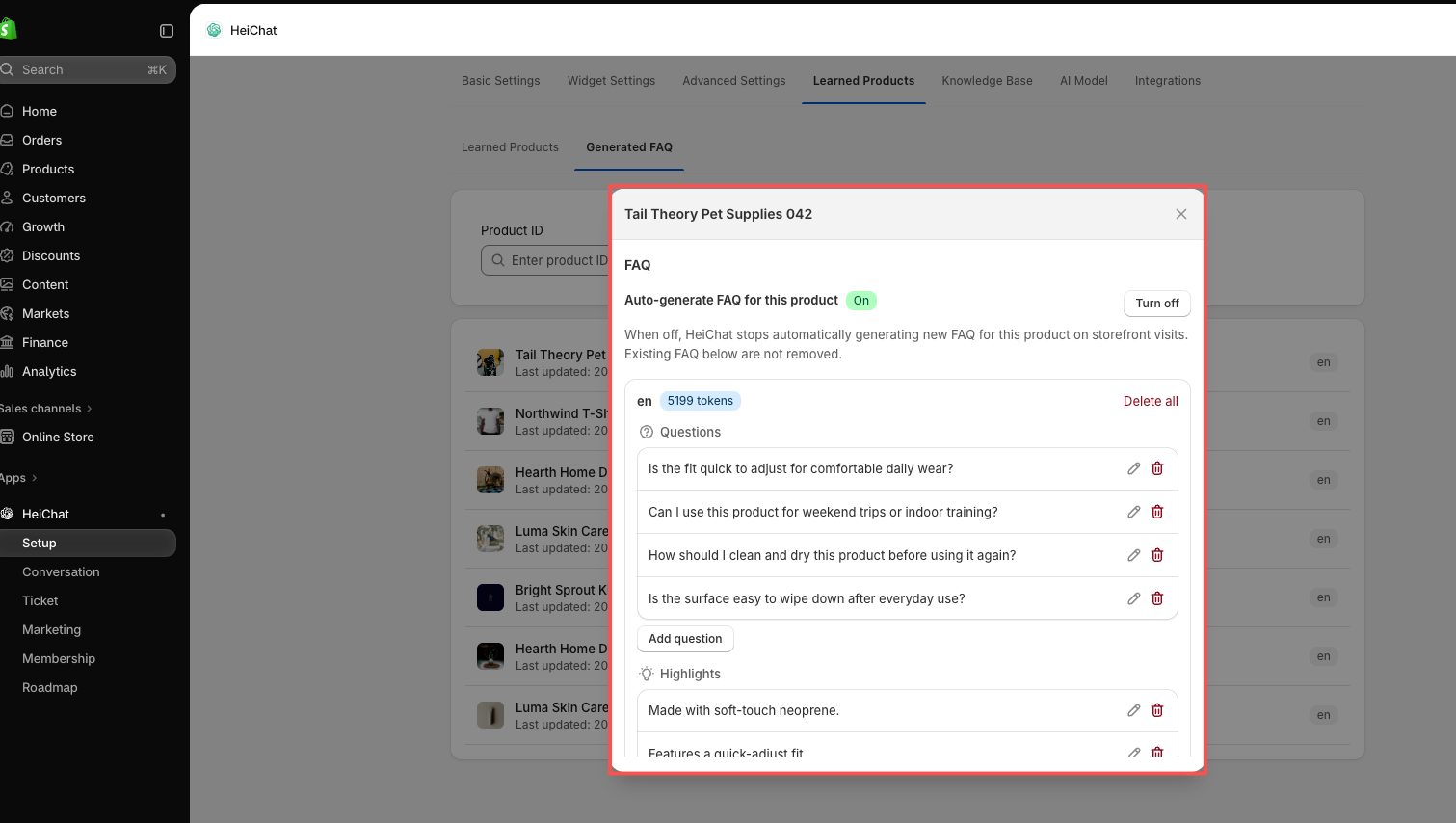Switch to the Widget Settings tab

pyautogui.click(x=611, y=81)
